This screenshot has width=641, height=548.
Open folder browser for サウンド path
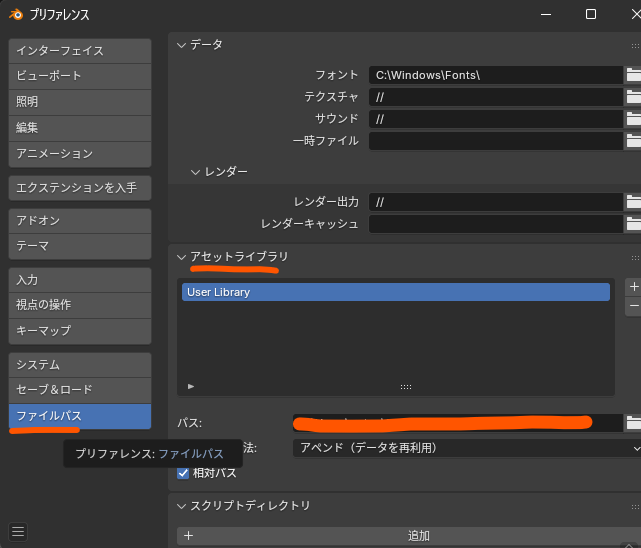pyautogui.click(x=633, y=119)
